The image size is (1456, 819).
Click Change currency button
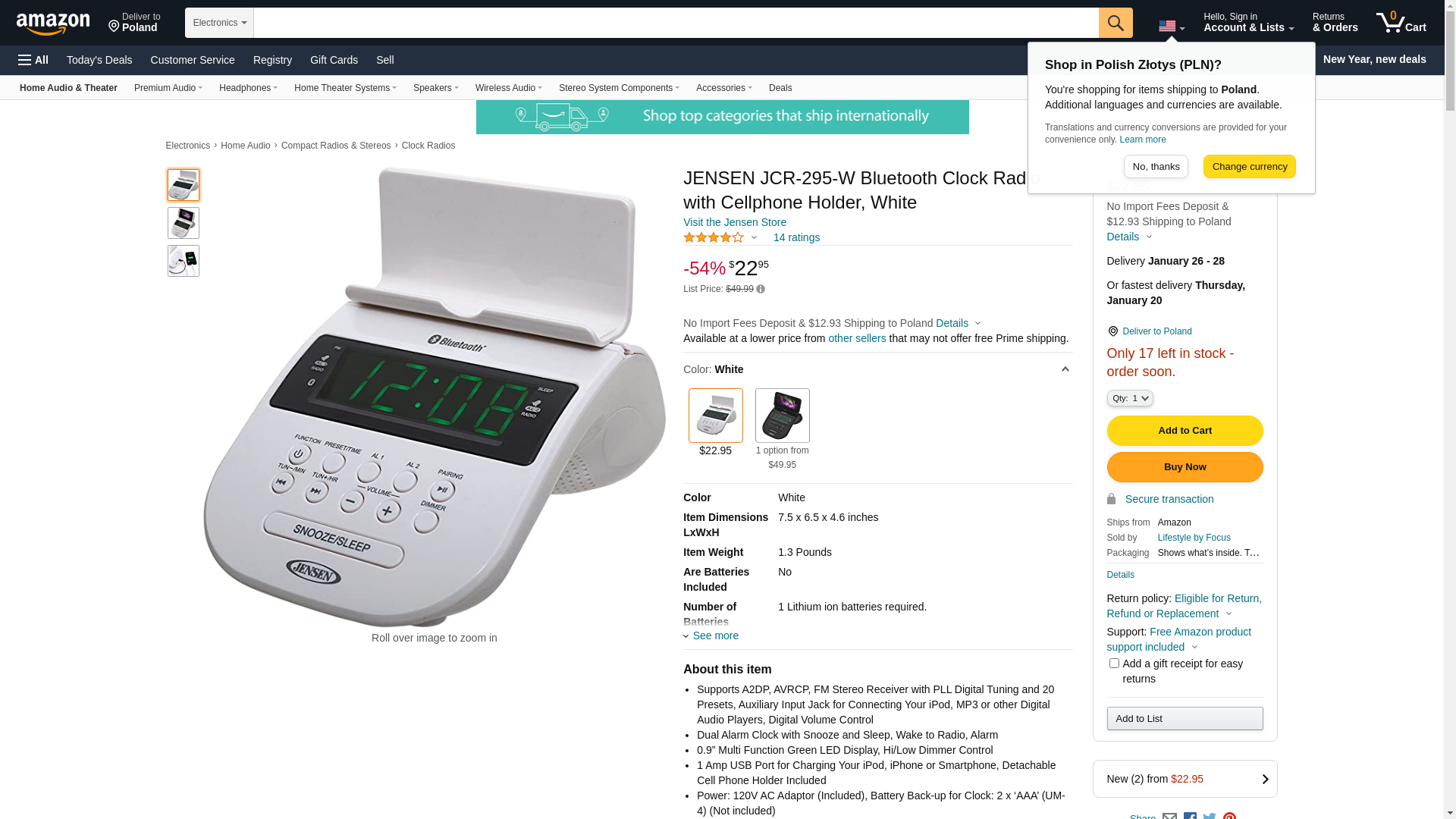pos(1249,167)
